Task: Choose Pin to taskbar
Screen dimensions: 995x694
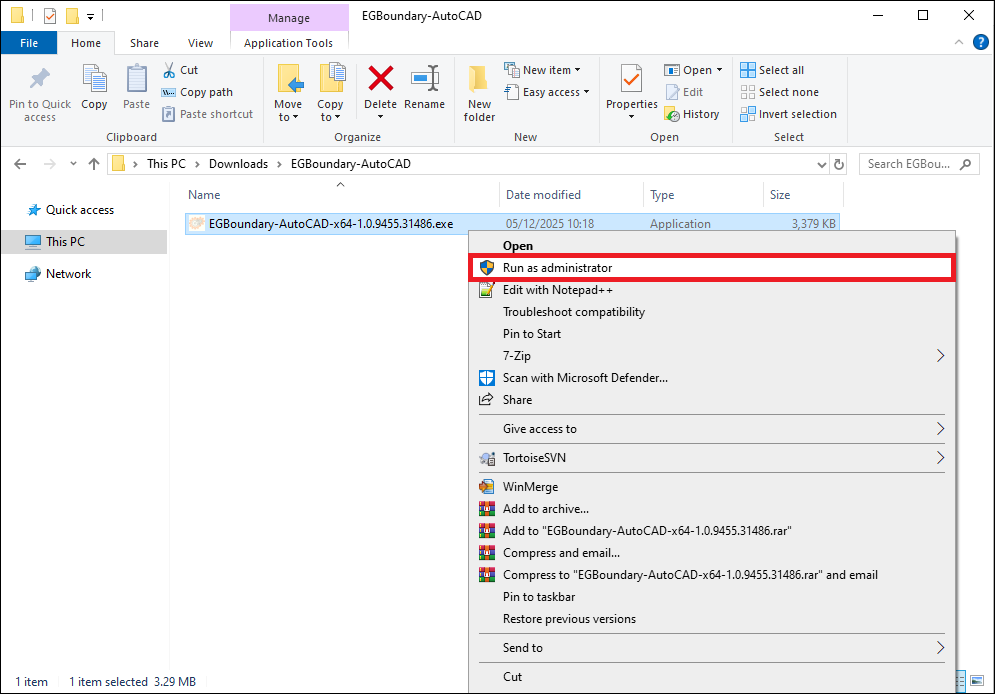Action: [x=711, y=597]
